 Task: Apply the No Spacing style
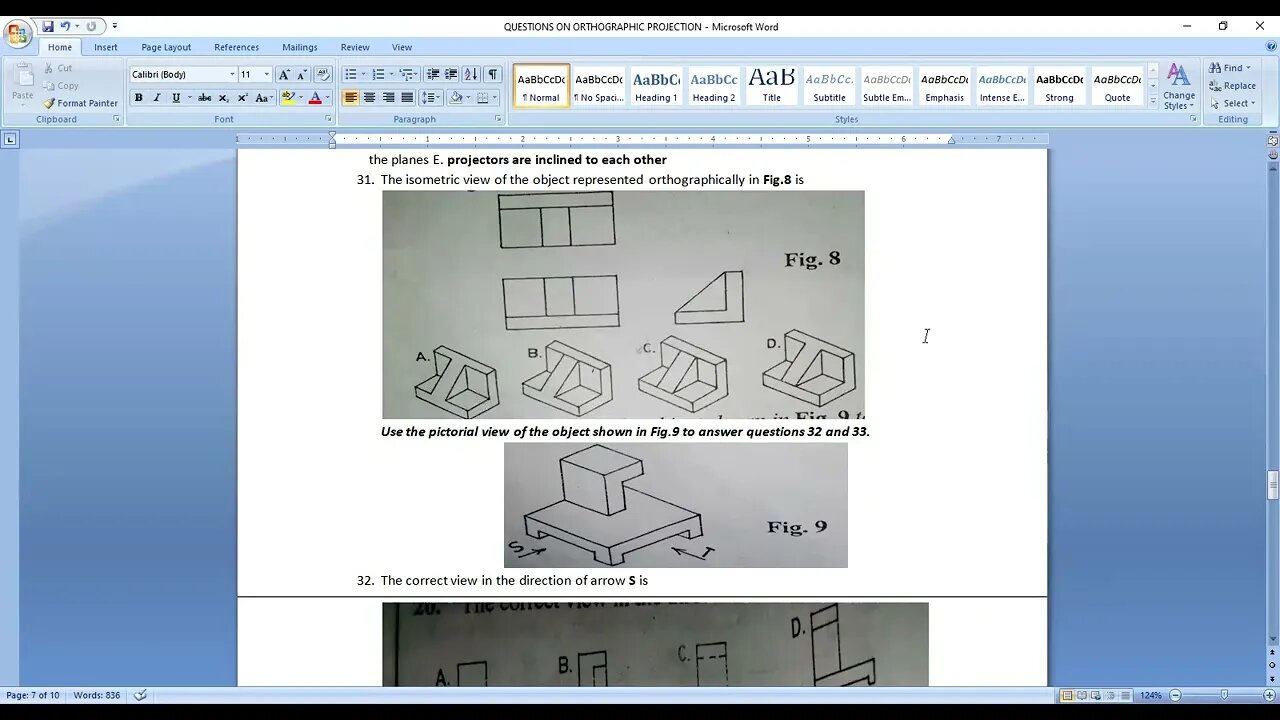[x=598, y=86]
